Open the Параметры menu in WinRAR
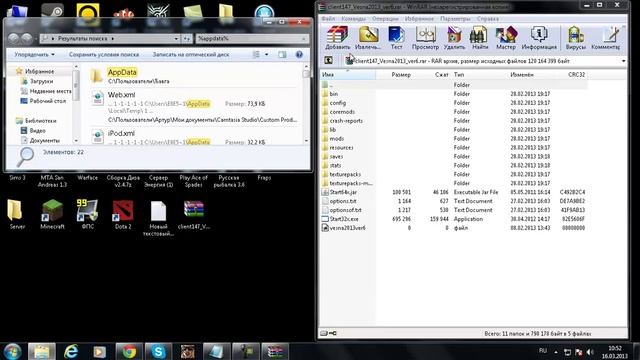 455,19
